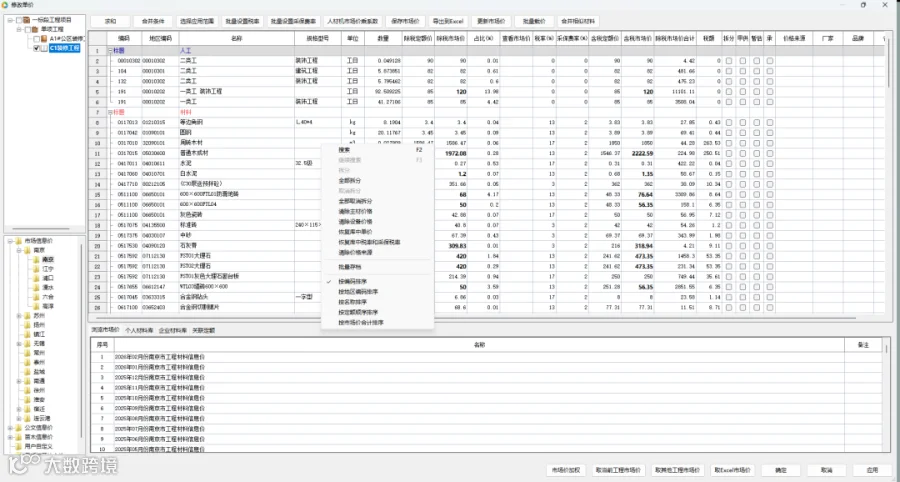Click the 南京 city folder icon under 市场信息价

[x=27, y=250]
